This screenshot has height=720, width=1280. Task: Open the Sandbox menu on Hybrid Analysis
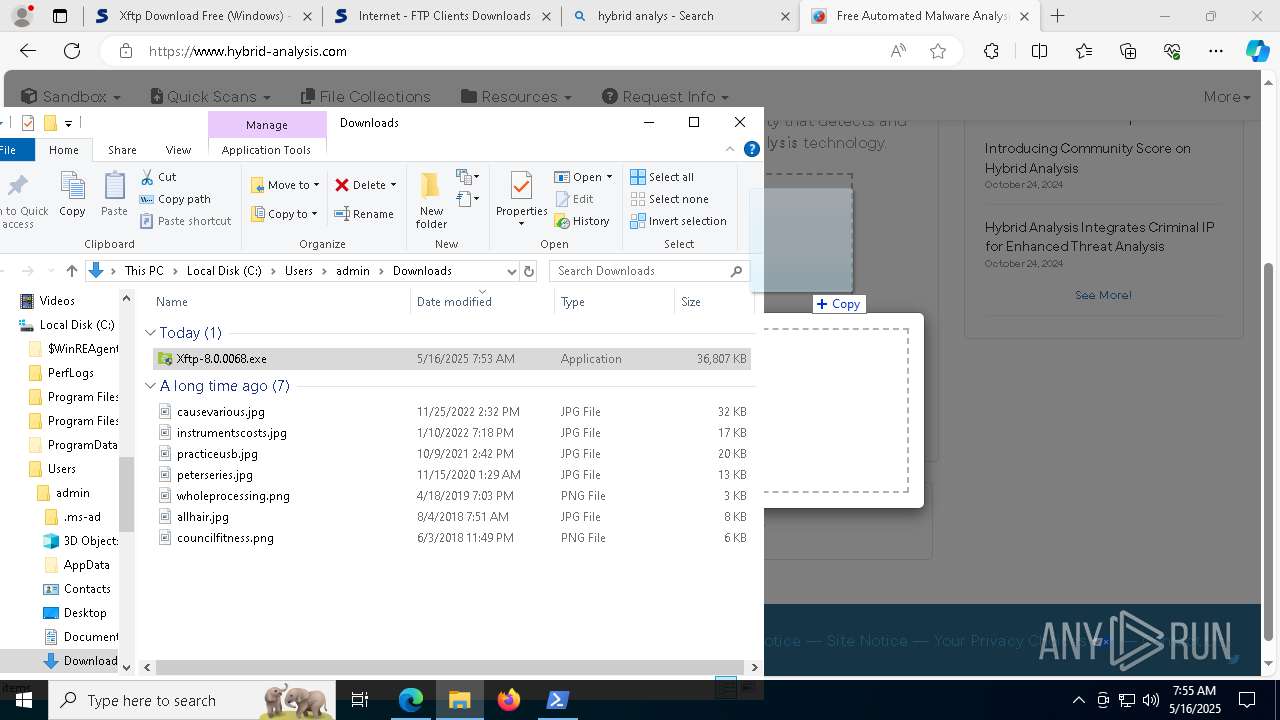[70, 96]
